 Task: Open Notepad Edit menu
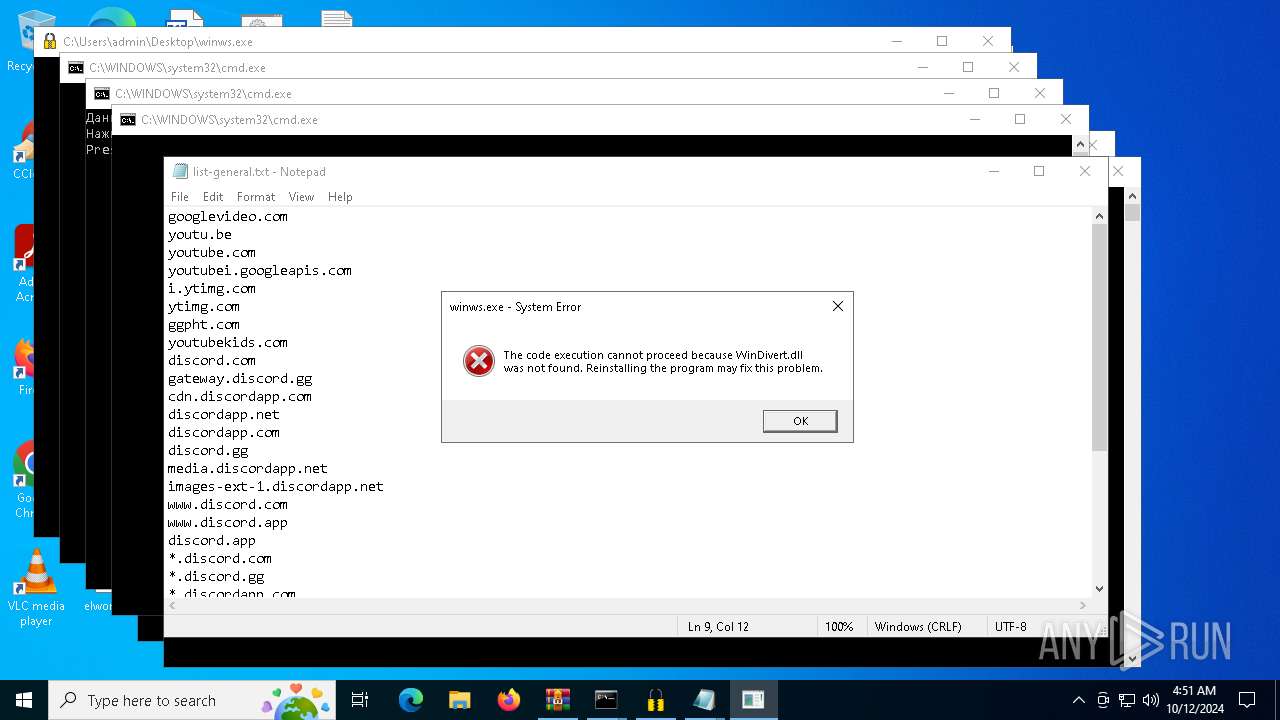tap(213, 197)
